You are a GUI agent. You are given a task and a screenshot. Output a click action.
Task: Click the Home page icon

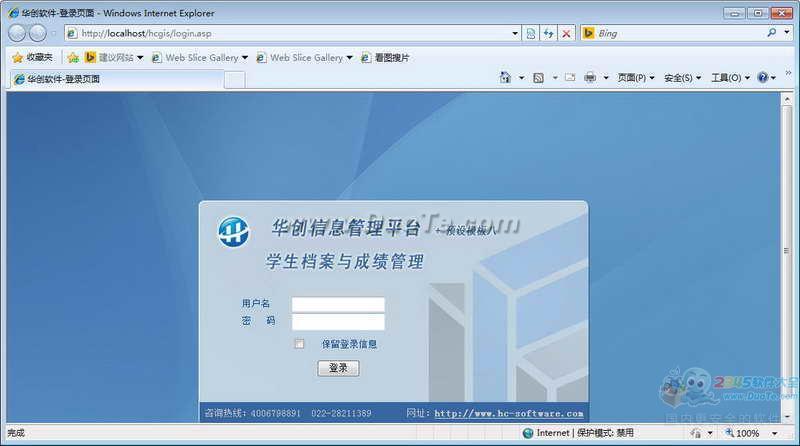coord(505,78)
